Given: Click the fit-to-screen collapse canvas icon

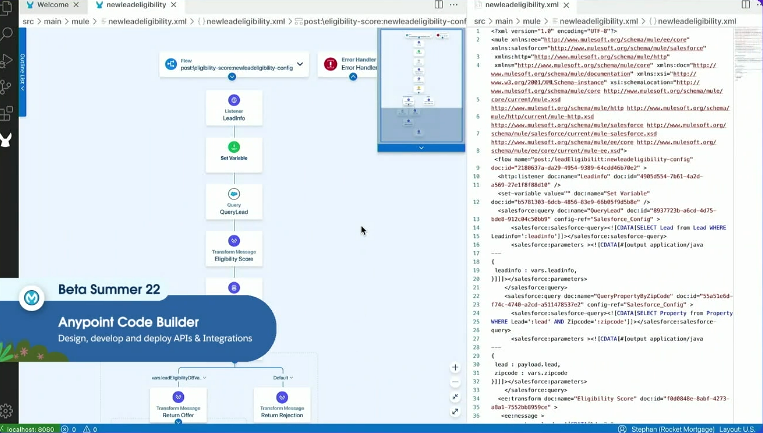Looking at the screenshot, I should [455, 397].
